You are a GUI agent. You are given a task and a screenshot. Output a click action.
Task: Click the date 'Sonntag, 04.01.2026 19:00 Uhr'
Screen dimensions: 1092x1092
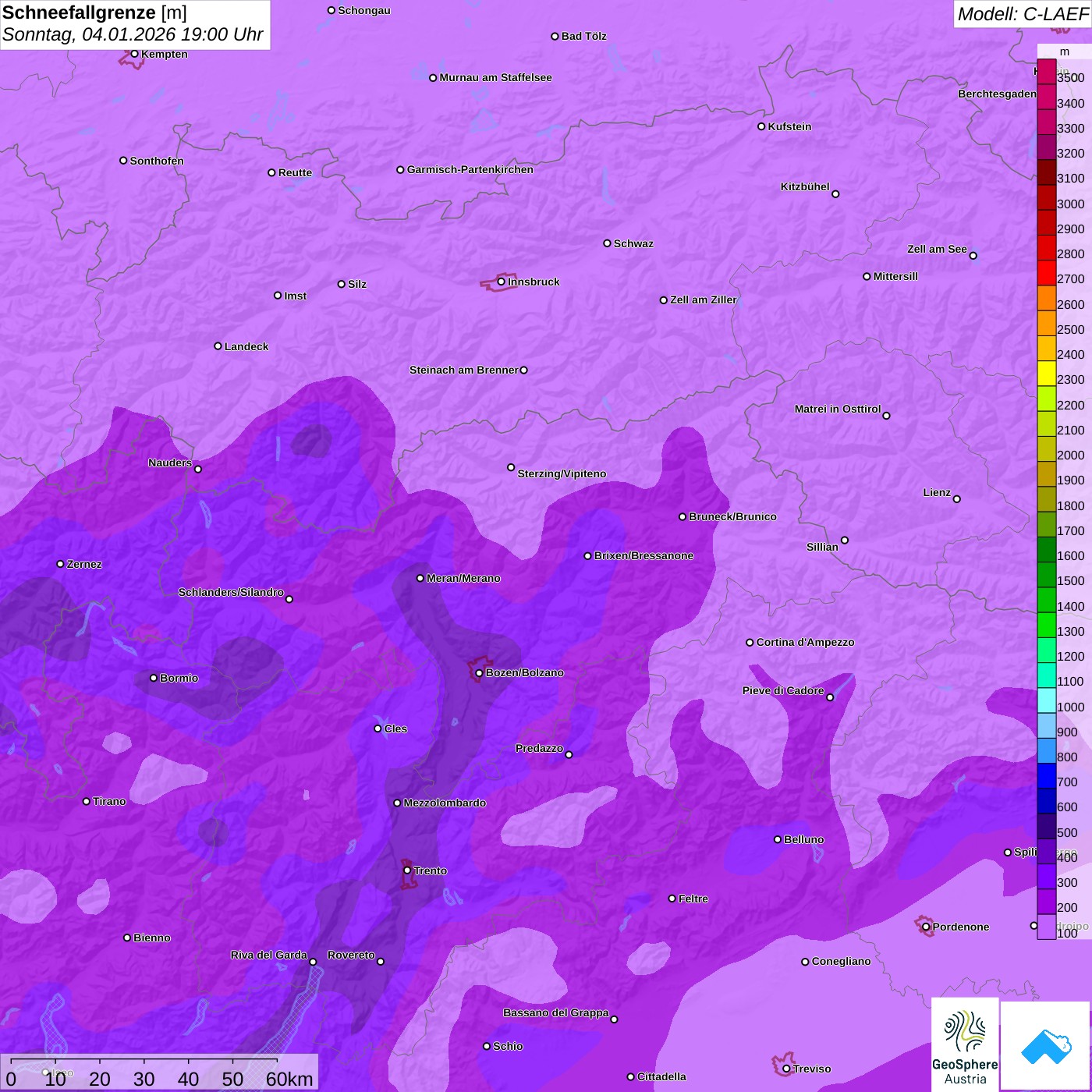pyautogui.click(x=133, y=34)
